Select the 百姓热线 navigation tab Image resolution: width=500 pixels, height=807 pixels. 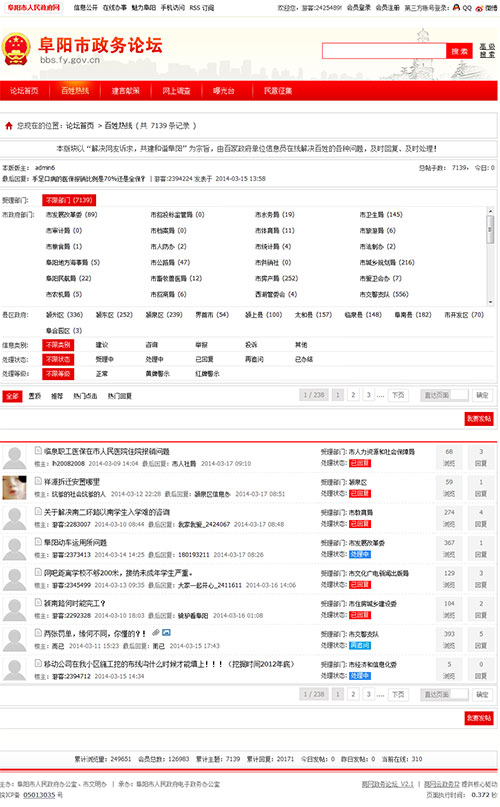click(75, 91)
